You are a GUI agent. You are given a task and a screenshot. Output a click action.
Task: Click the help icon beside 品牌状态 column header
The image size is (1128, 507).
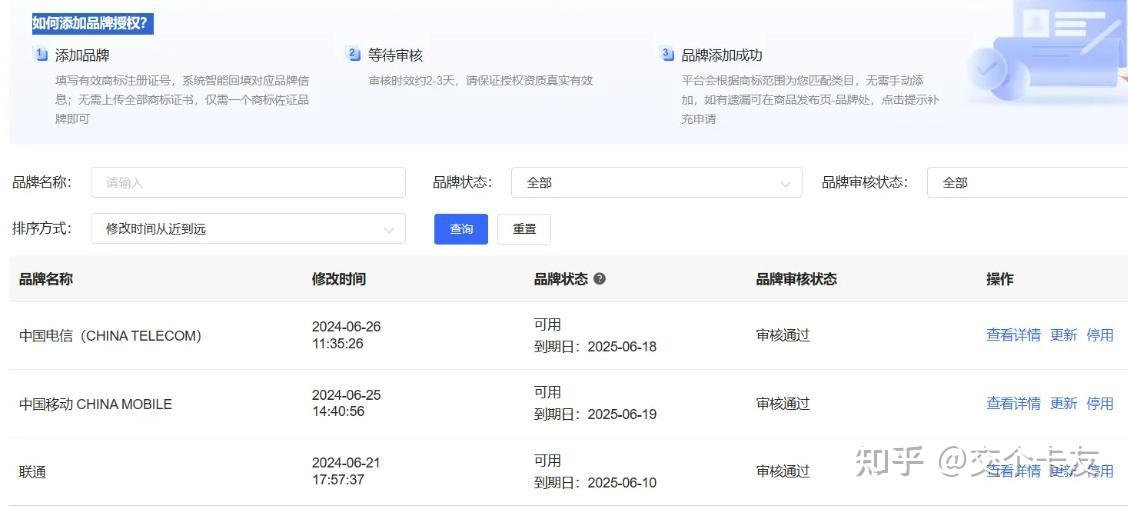[x=599, y=279]
